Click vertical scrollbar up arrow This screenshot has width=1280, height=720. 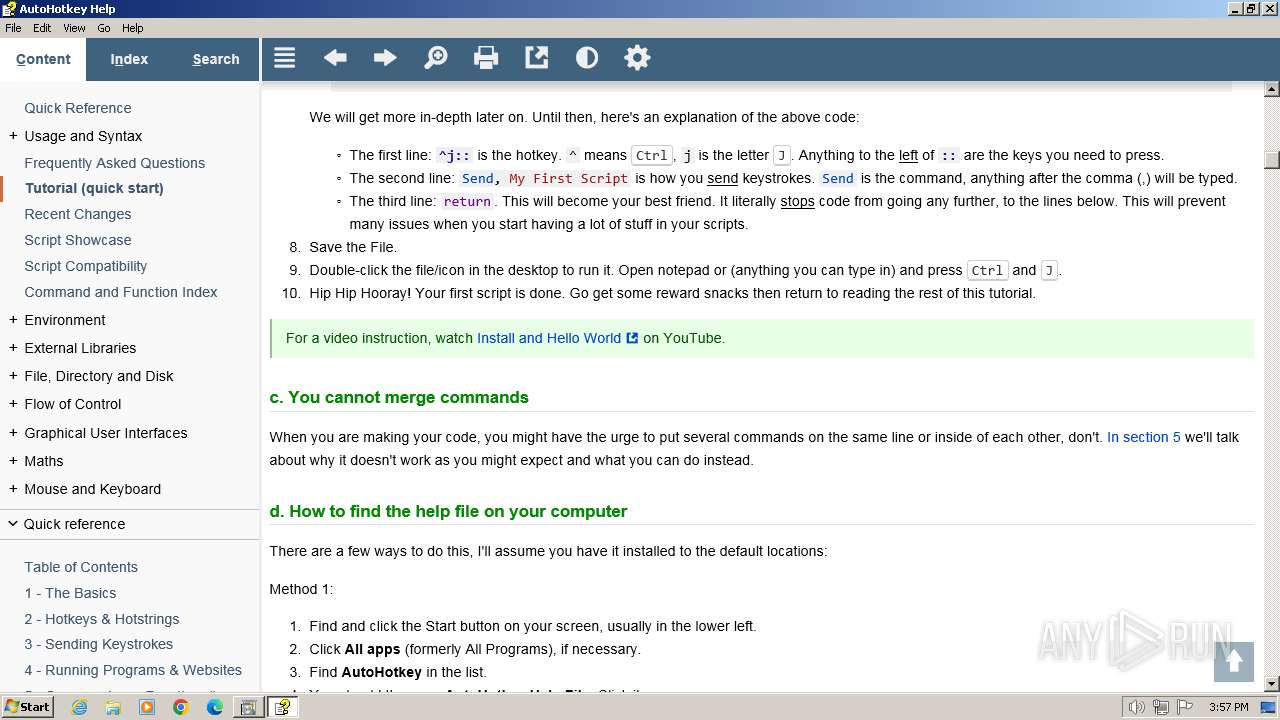pos(1272,89)
